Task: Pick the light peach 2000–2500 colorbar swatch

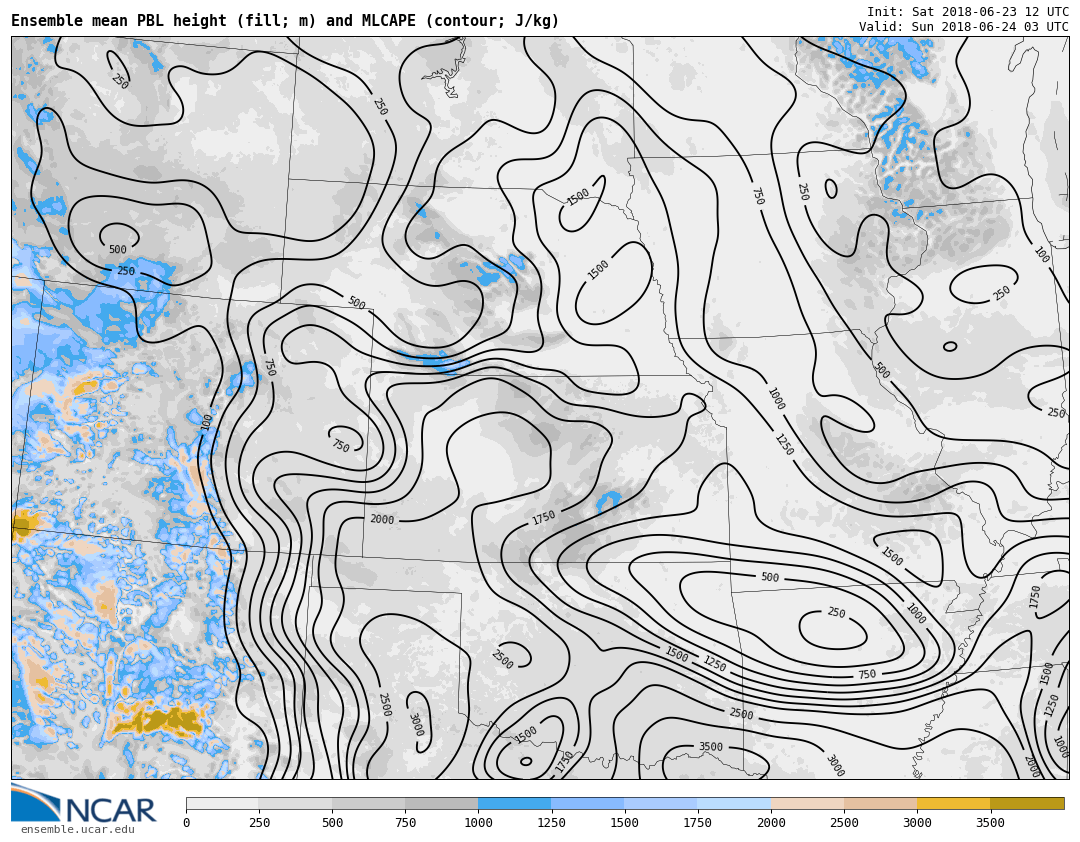Action: pyautogui.click(x=807, y=803)
